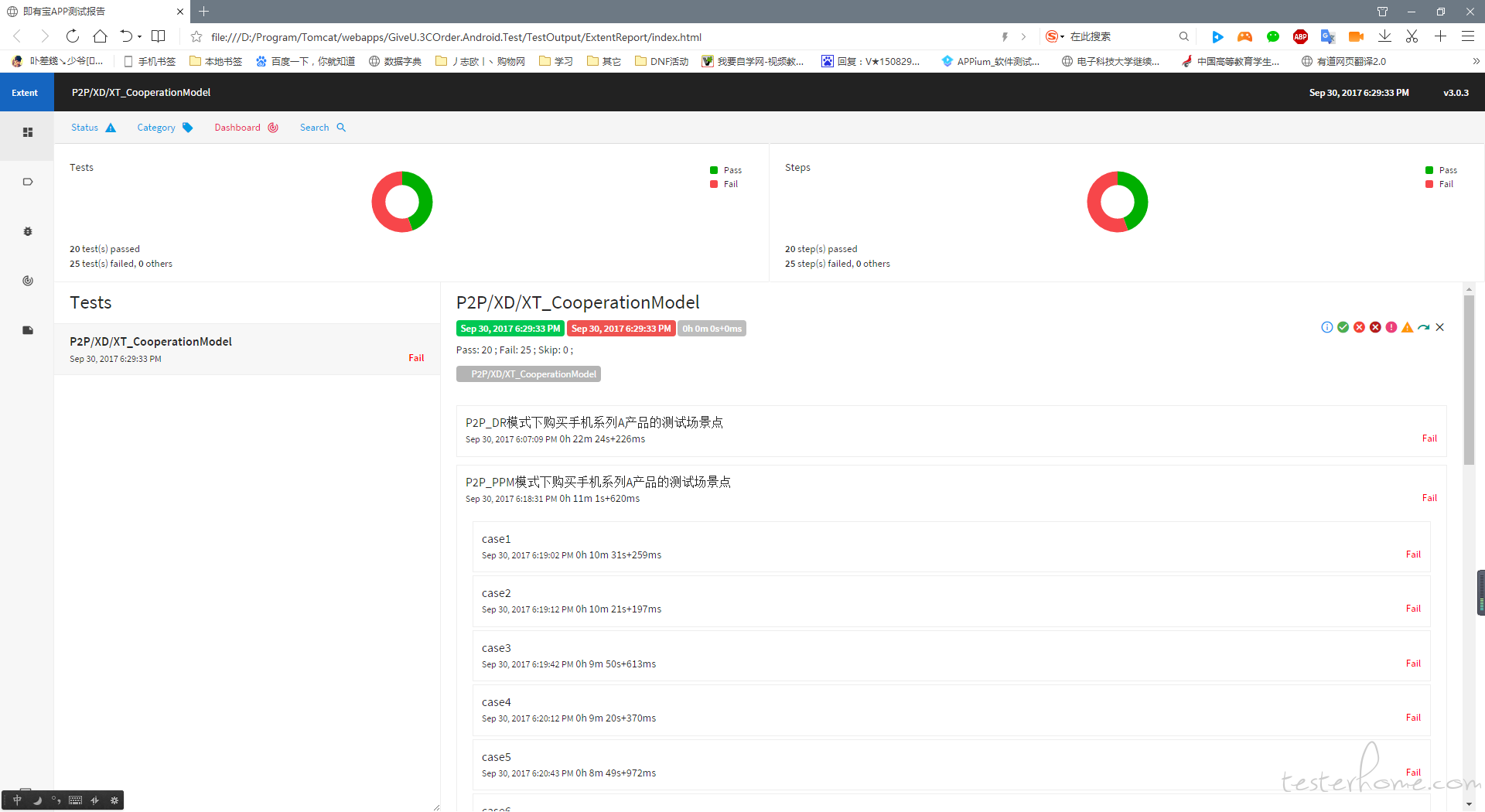Open the category tag sidebar icon
This screenshot has height=812, width=1485.
pyautogui.click(x=27, y=183)
